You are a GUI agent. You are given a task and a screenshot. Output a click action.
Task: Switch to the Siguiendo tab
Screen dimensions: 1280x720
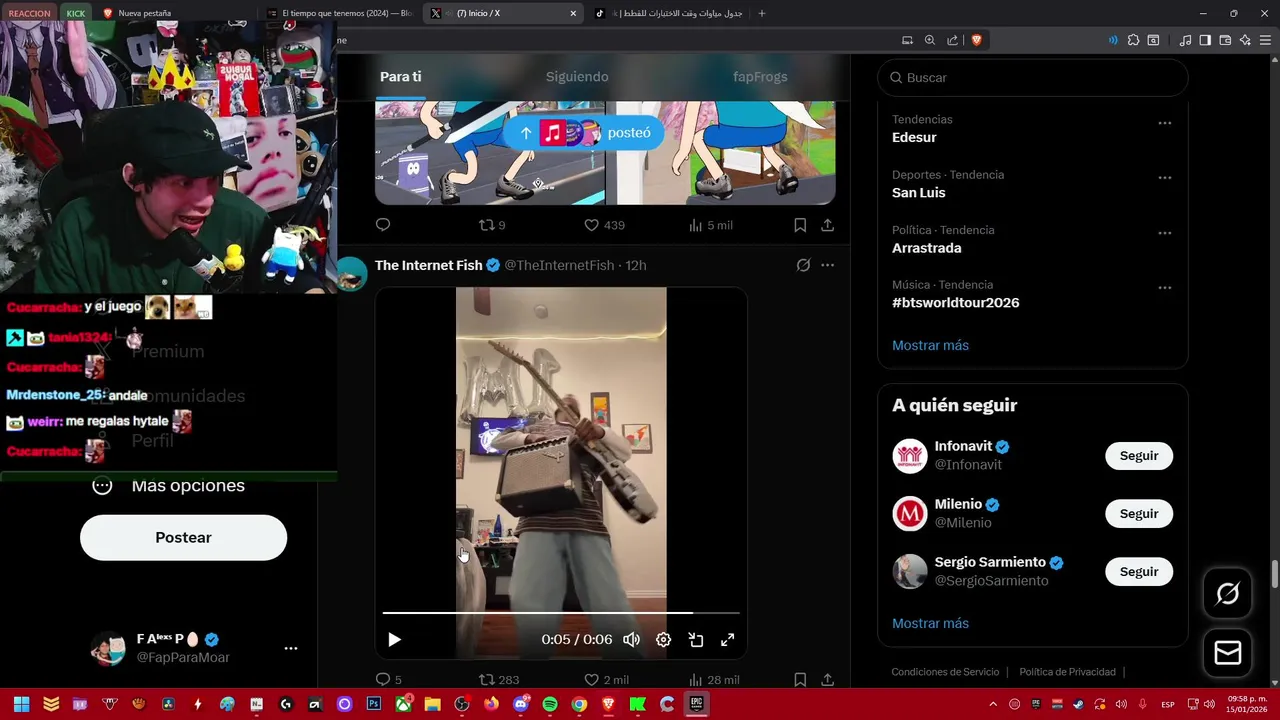pos(577,77)
